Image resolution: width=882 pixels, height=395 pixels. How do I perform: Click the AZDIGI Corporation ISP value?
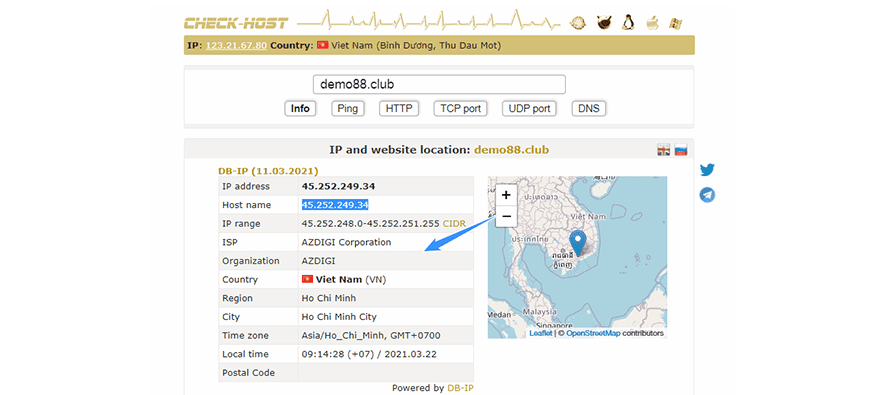346,242
